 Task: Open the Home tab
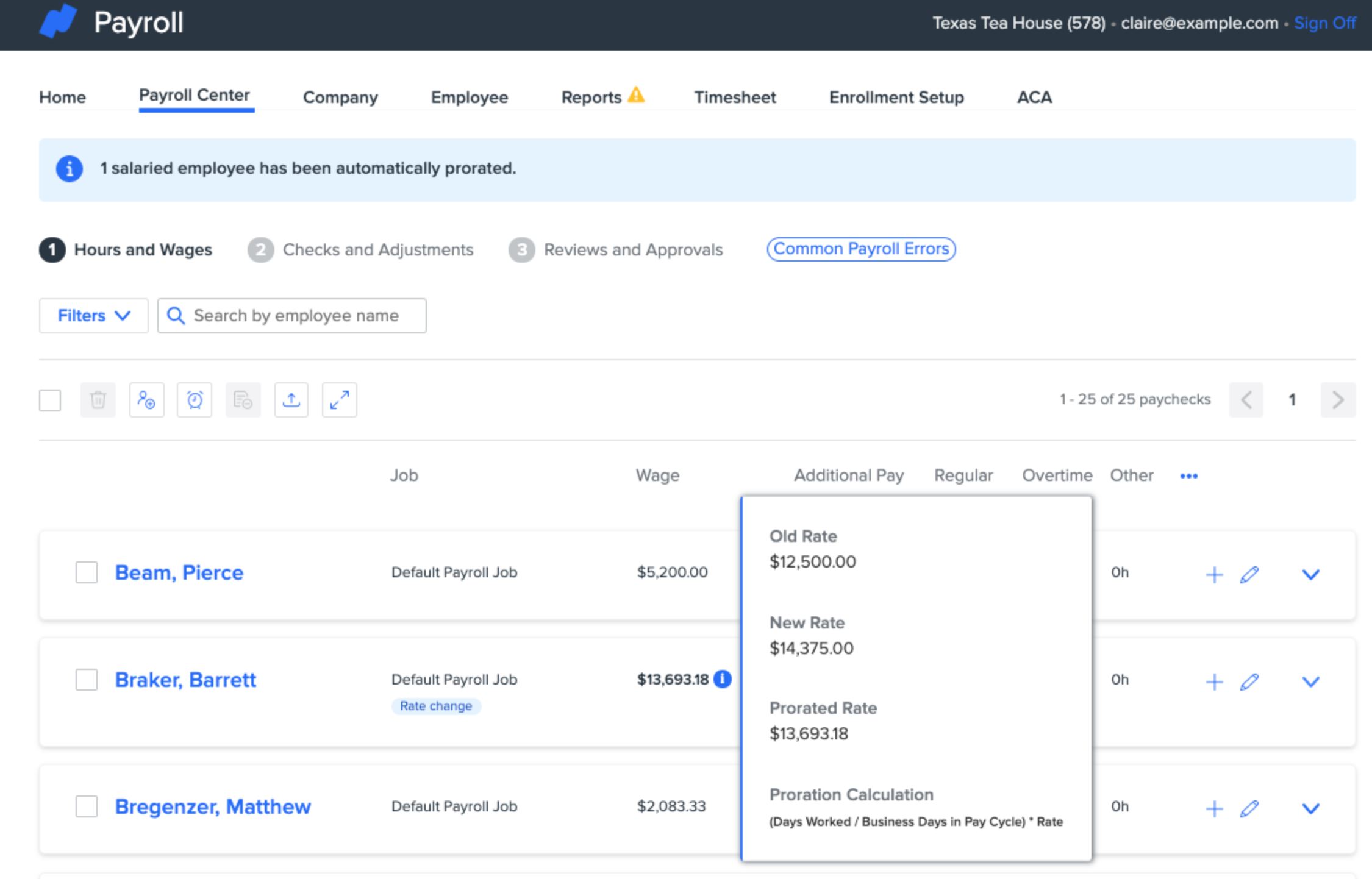[x=62, y=97]
